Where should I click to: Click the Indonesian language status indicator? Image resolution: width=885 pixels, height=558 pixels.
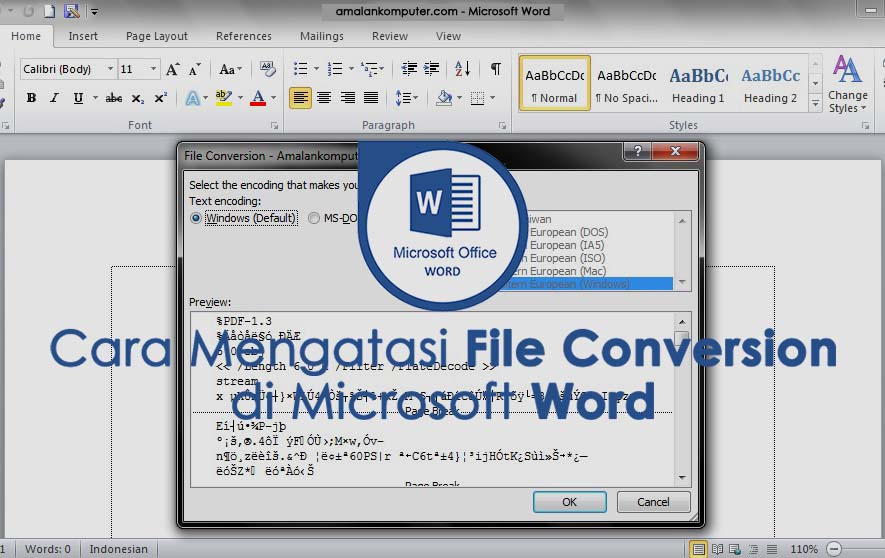pos(119,549)
